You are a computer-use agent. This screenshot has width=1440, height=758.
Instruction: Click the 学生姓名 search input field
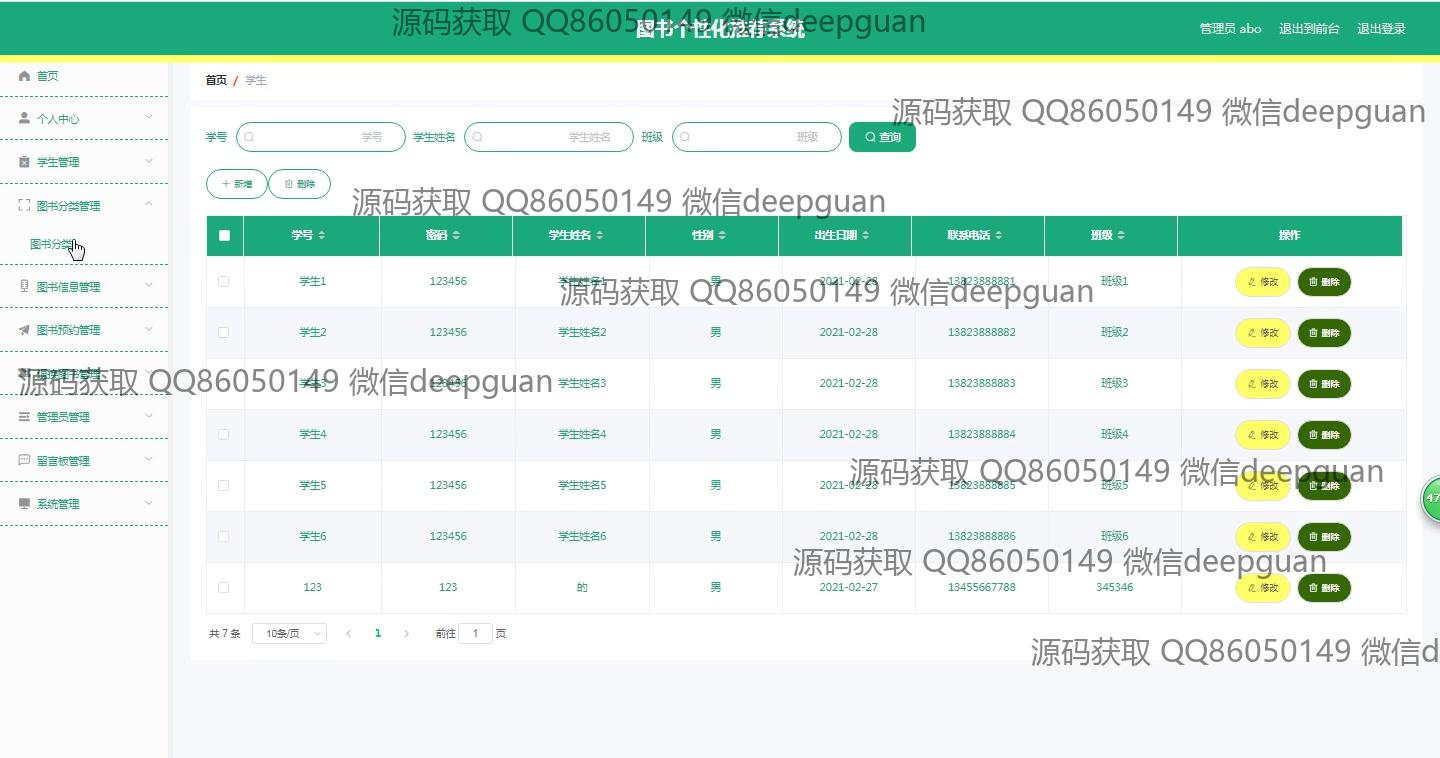(549, 137)
